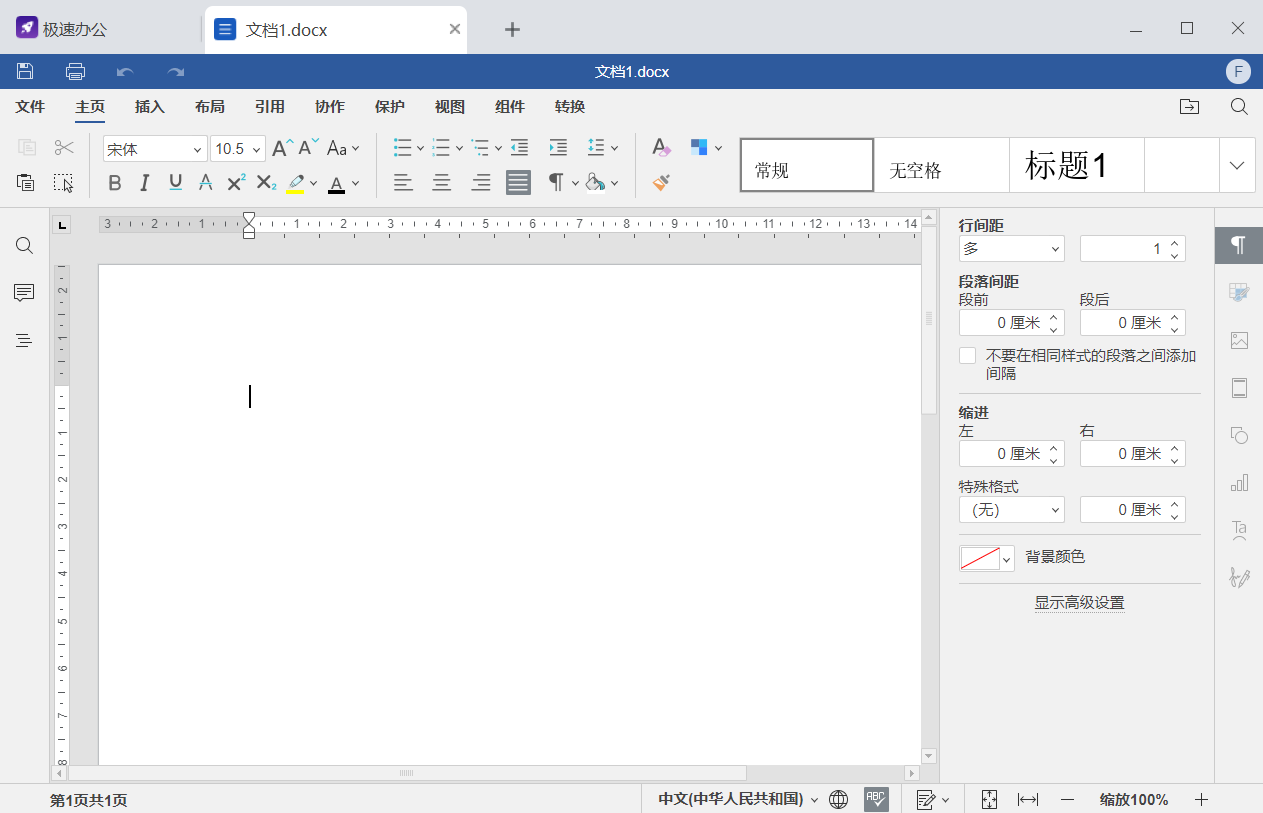
Task: Switch to the 布局 tab
Action: click(x=210, y=107)
